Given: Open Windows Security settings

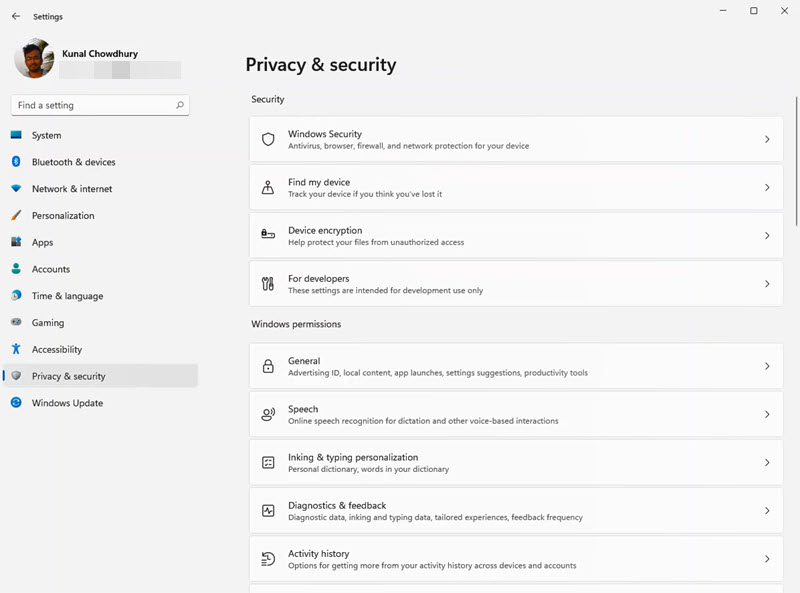Looking at the screenshot, I should (x=516, y=139).
